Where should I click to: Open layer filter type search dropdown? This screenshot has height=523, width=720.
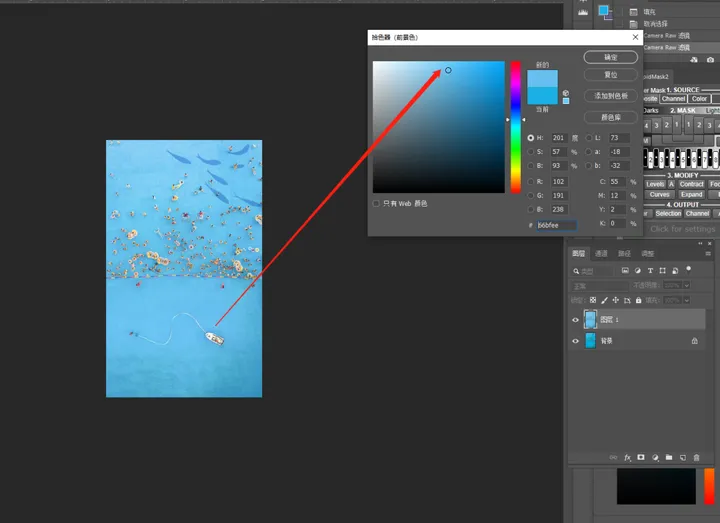click(593, 271)
